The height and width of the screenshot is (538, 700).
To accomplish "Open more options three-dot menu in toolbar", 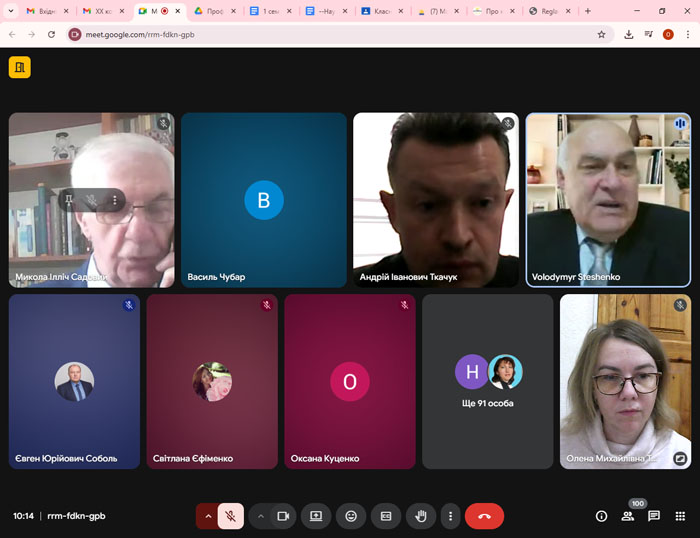I will (x=451, y=516).
